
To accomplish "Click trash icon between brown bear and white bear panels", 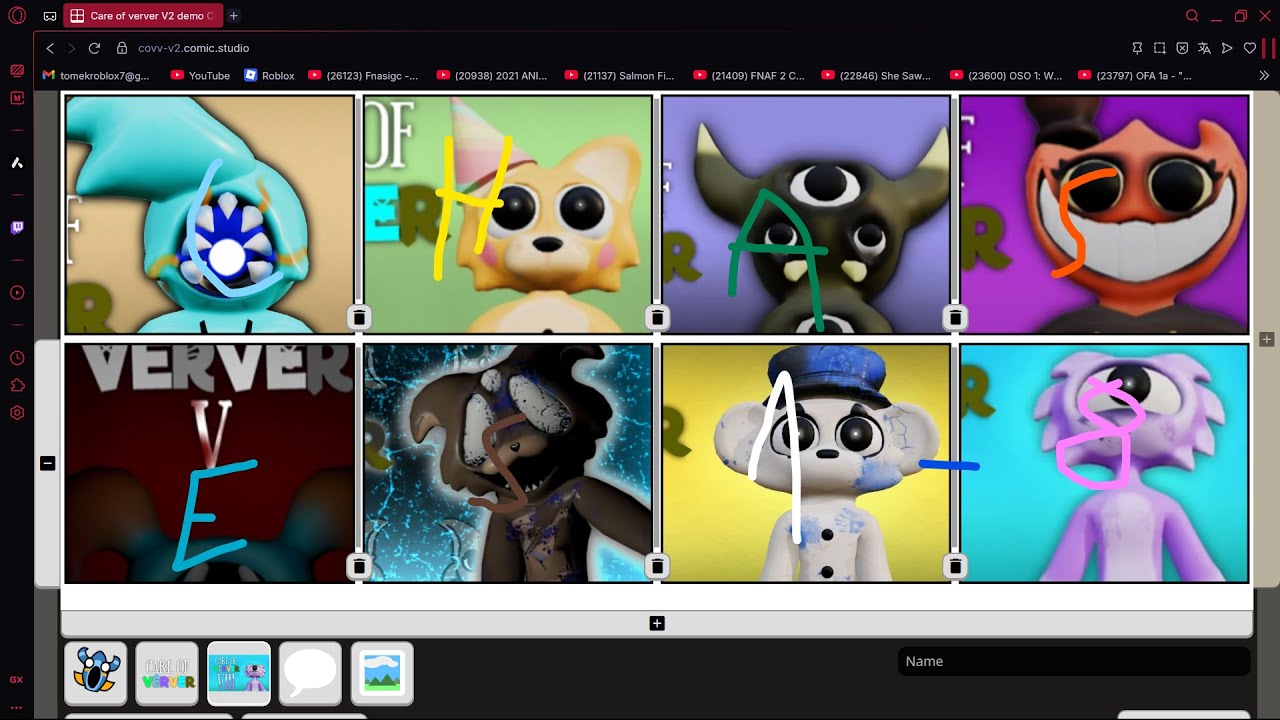I will coord(657,566).
